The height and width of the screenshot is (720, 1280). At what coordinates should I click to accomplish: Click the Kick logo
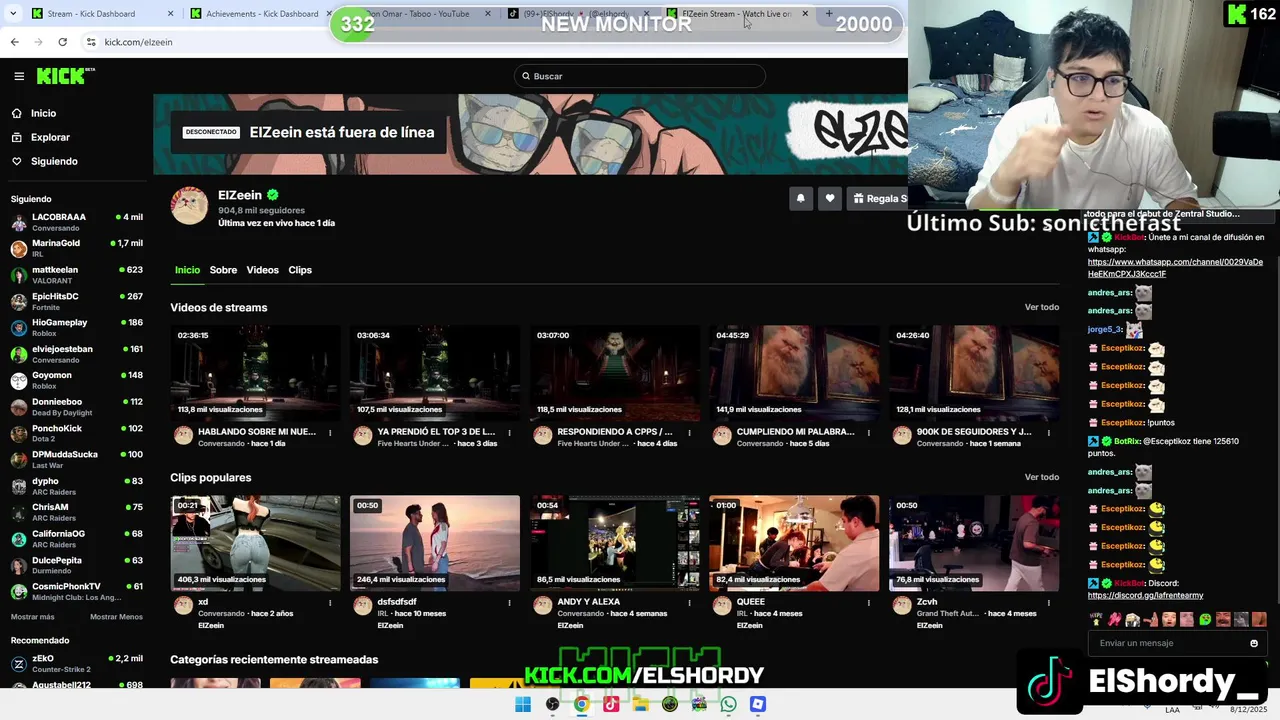coord(65,76)
